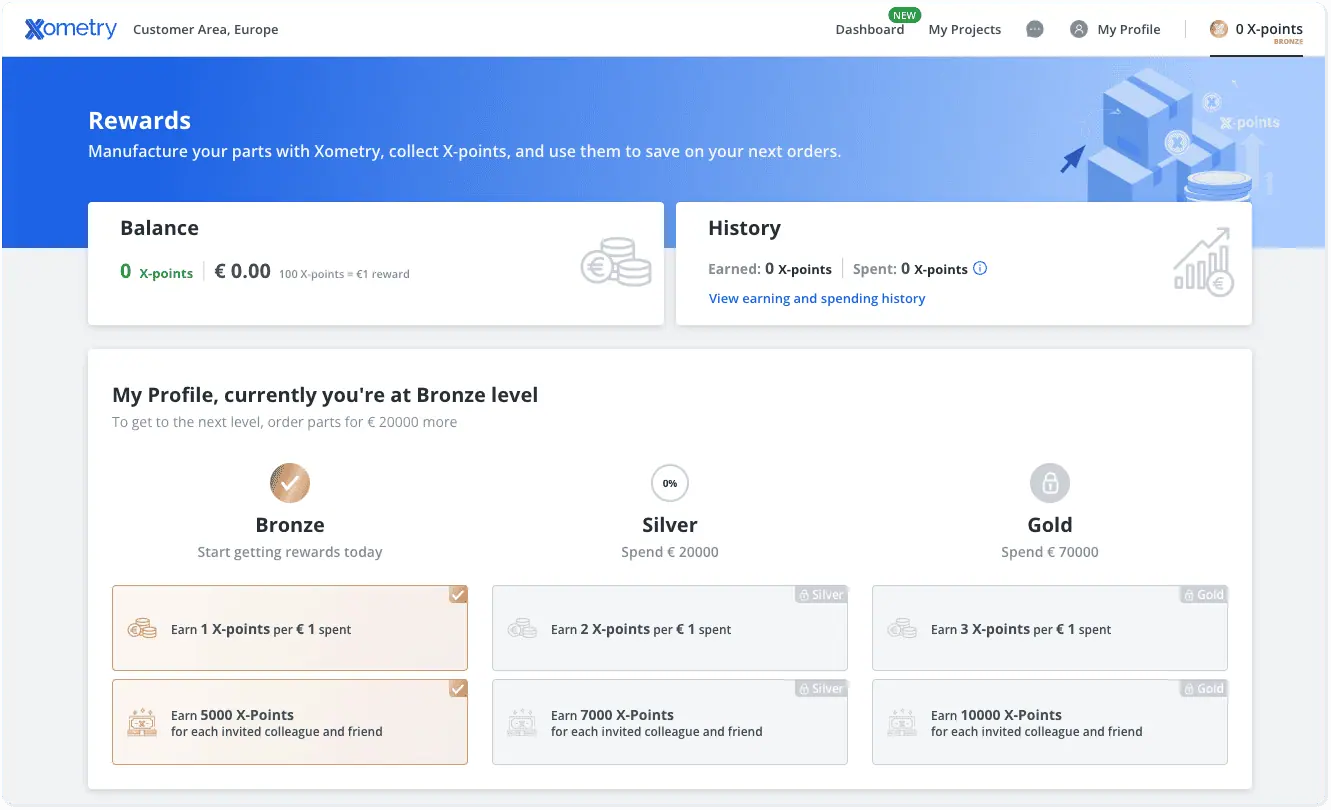Click the bronze X-points coin icon
The width and height of the screenshot is (1331, 810).
pyautogui.click(x=1219, y=29)
